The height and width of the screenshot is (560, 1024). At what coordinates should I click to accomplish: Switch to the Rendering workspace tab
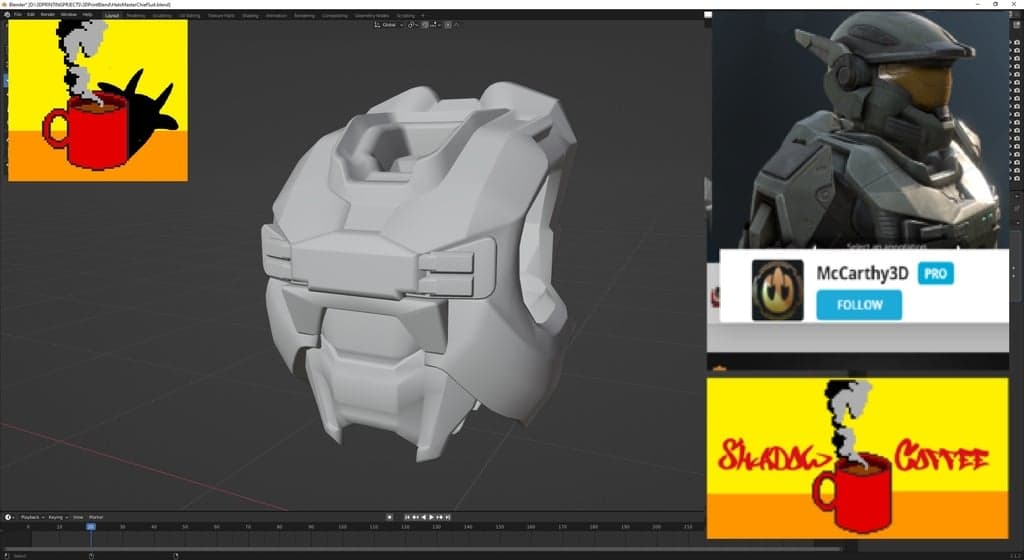point(304,15)
